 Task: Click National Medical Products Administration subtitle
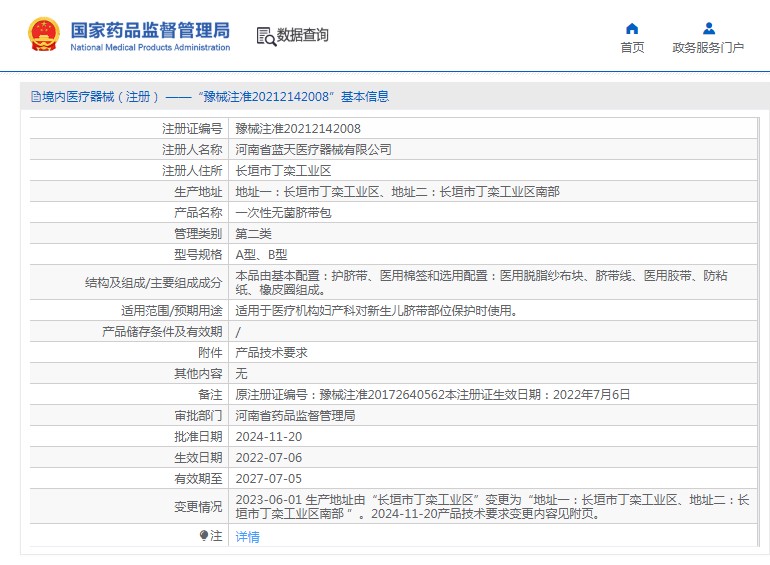pyautogui.click(x=150, y=48)
